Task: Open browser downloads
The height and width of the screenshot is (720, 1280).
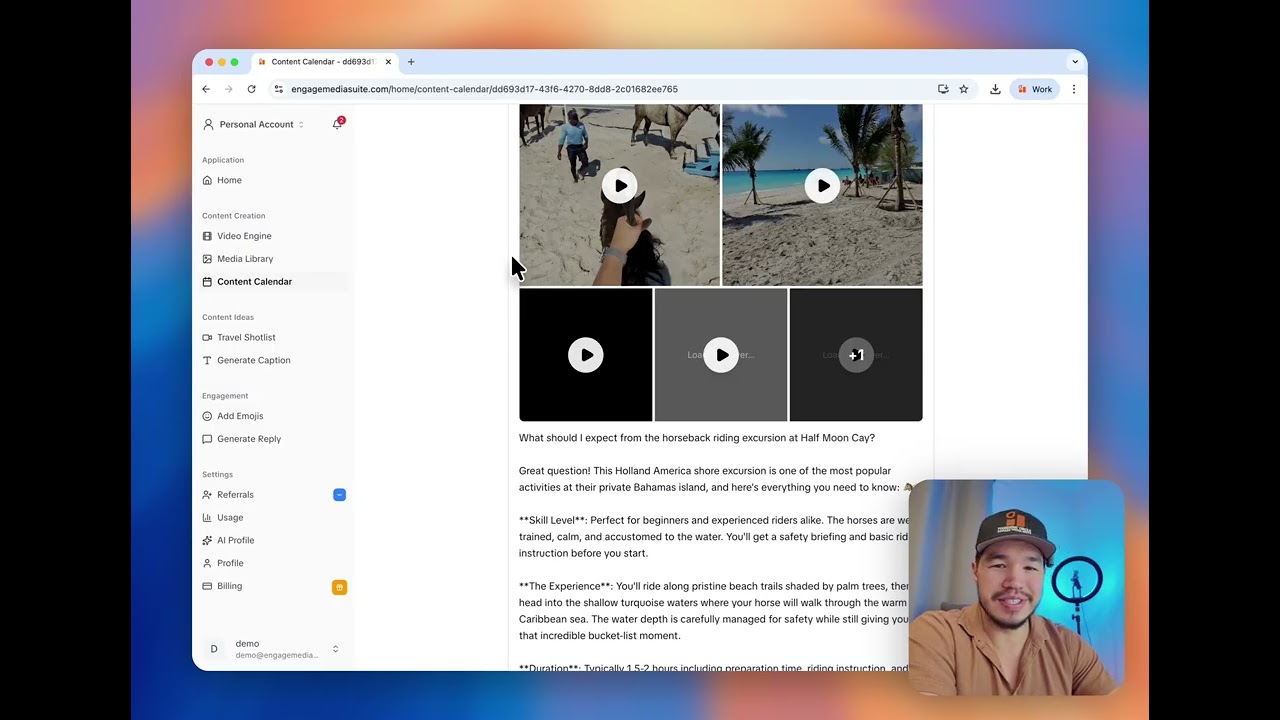Action: pos(995,89)
